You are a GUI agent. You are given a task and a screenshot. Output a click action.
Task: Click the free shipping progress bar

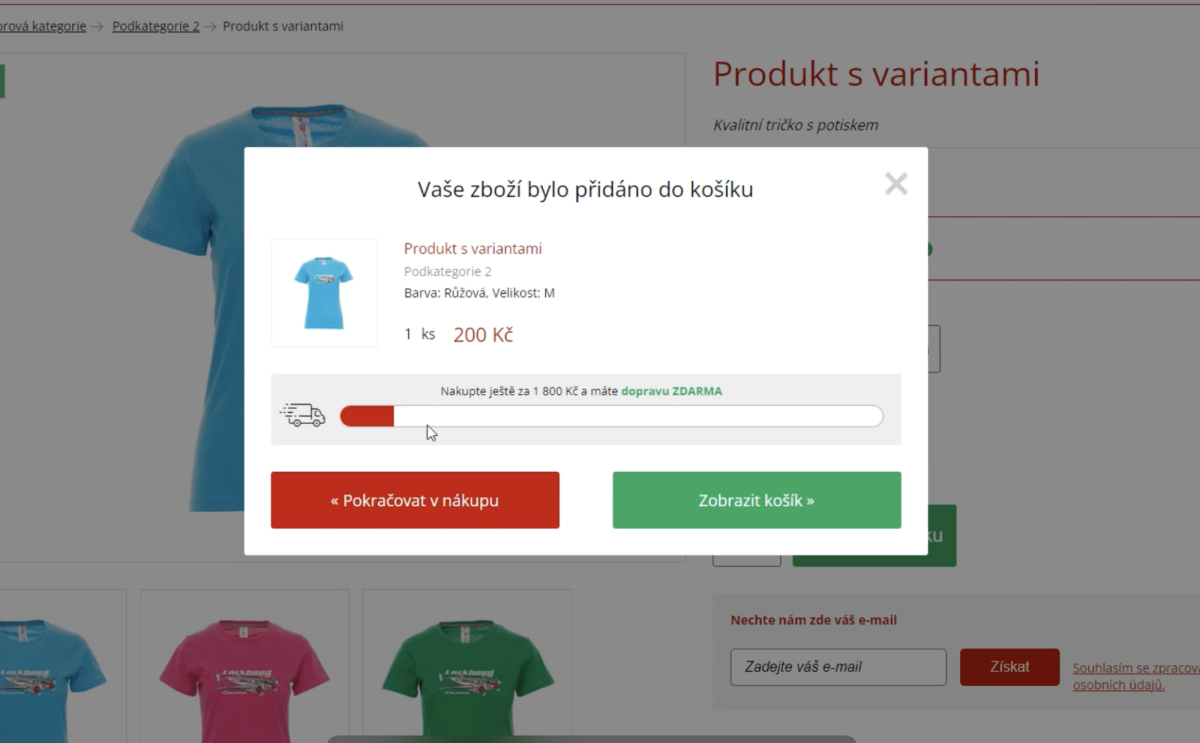[611, 416]
